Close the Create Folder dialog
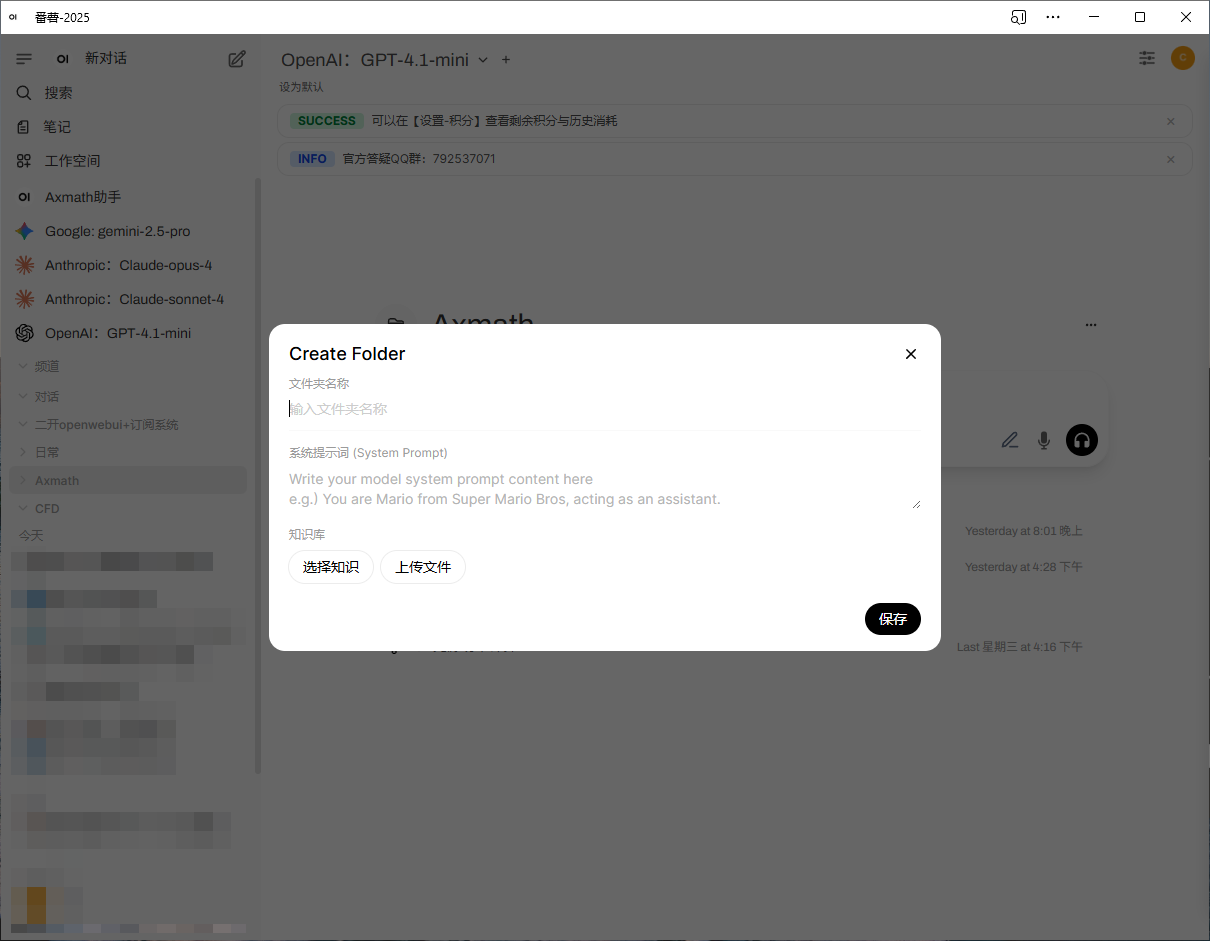The image size is (1210, 941). coord(910,354)
